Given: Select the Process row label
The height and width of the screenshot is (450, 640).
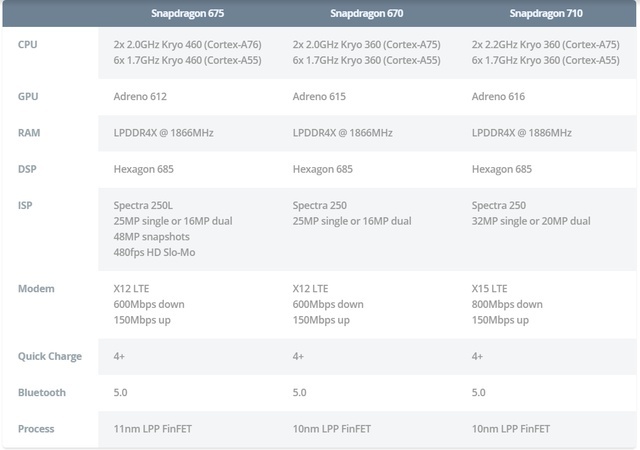Looking at the screenshot, I should pyautogui.click(x=36, y=428).
